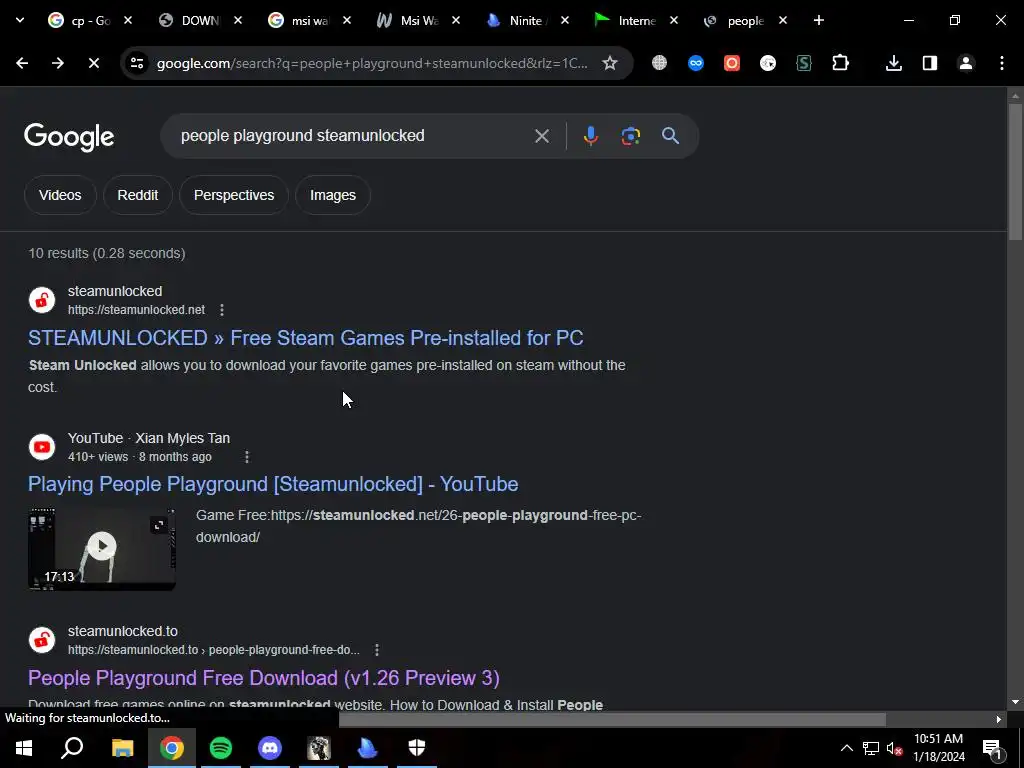1024x768 pixels.
Task: Open the notification center icon
Action: pyautogui.click(x=992, y=749)
